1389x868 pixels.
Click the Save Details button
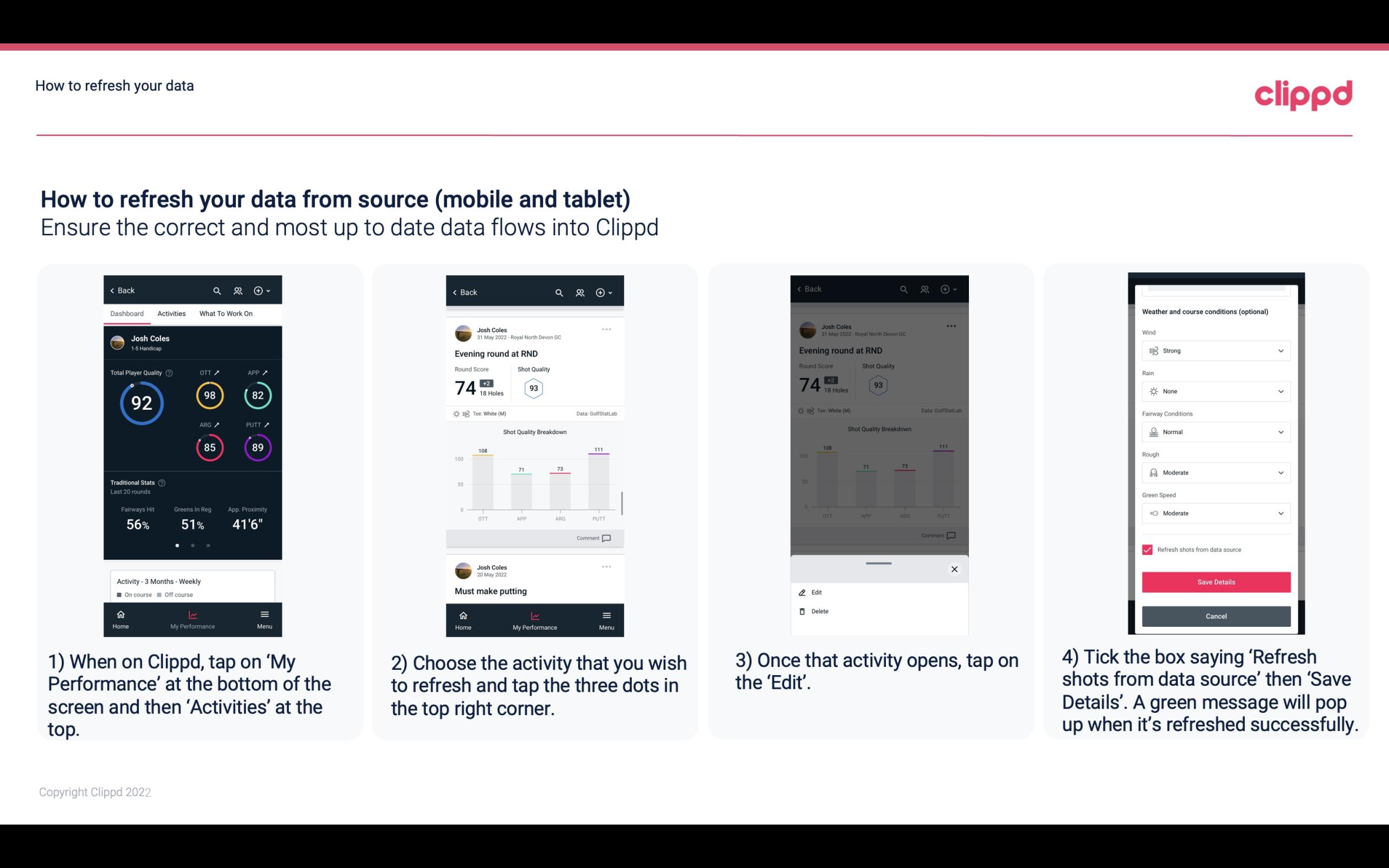[1215, 582]
